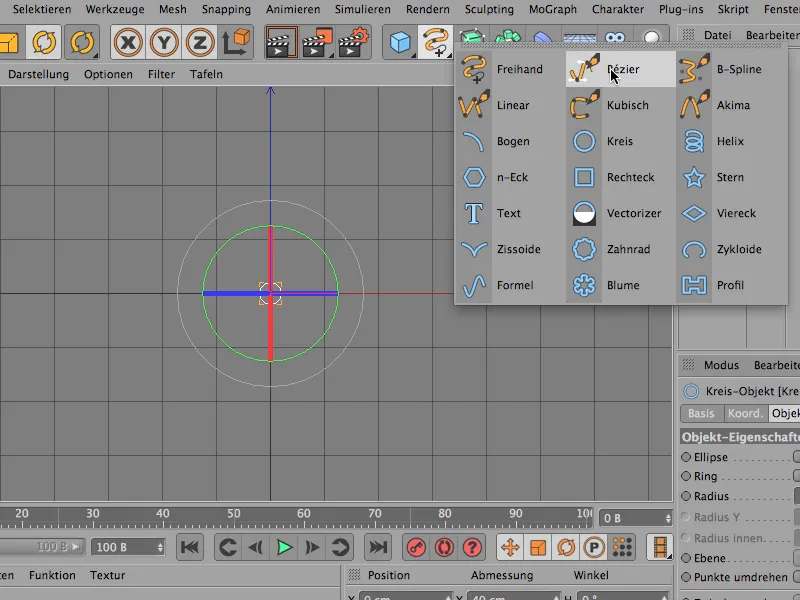Jump to the previous keyframe
Screen dimensions: 800x600
tap(228, 547)
